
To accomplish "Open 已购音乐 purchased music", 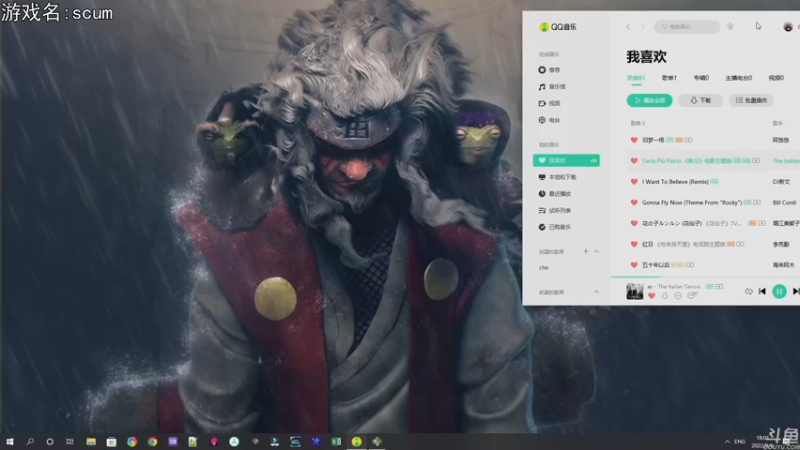I will tap(555, 227).
